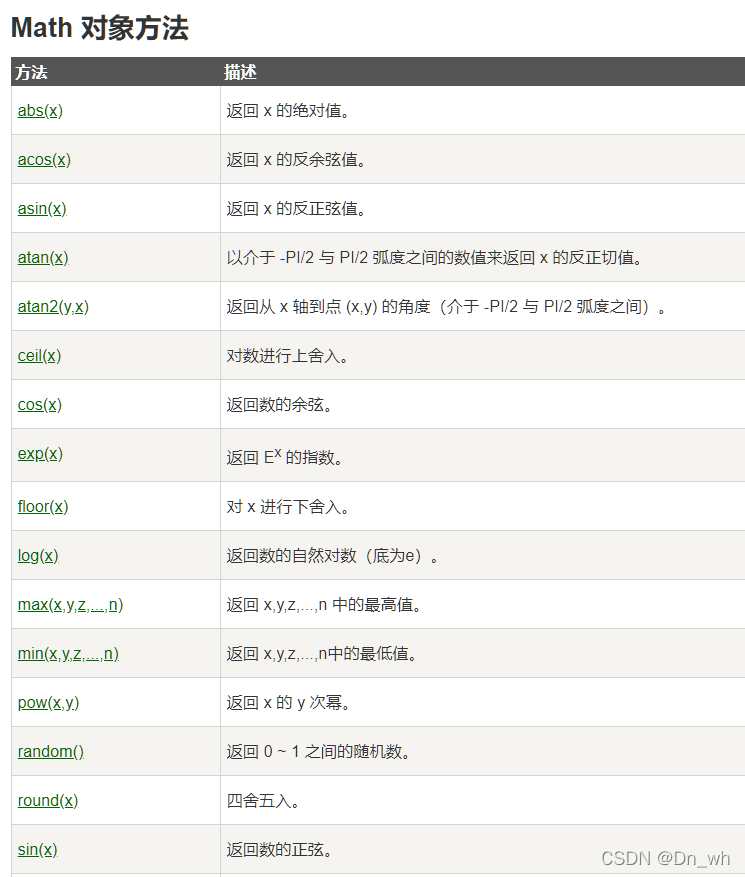
Task: Open the acos(x) method link
Action: click(44, 160)
